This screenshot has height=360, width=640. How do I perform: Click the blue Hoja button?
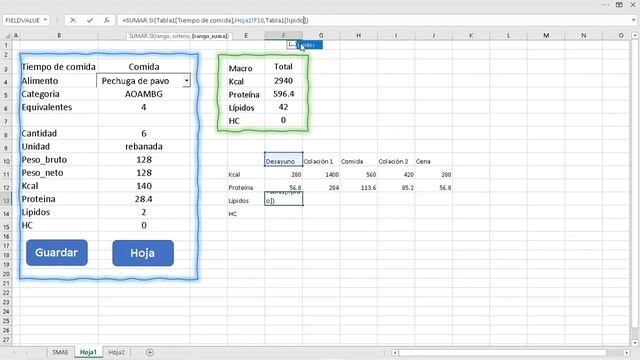point(143,253)
